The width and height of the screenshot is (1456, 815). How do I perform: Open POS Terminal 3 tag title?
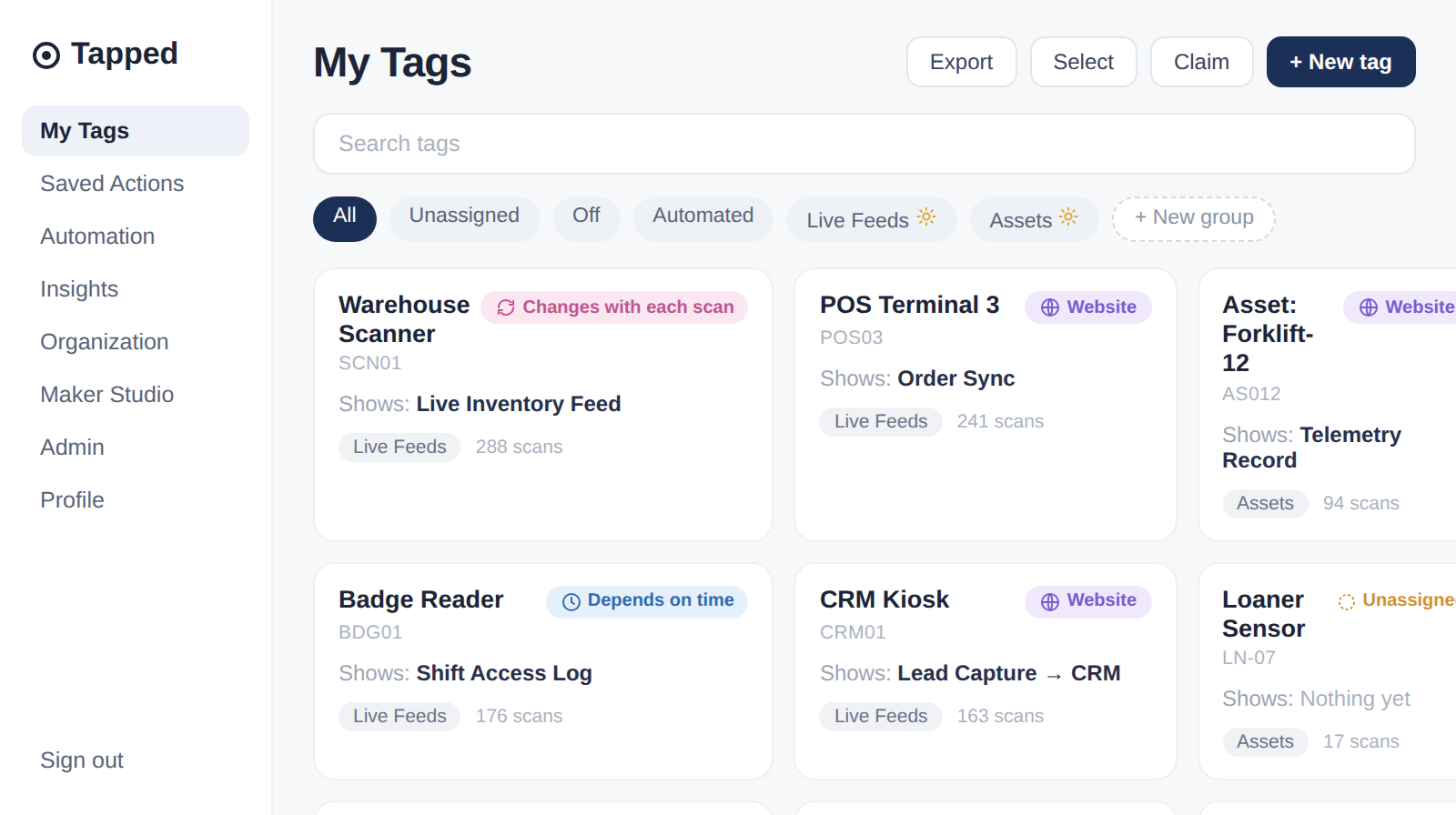[x=909, y=305]
